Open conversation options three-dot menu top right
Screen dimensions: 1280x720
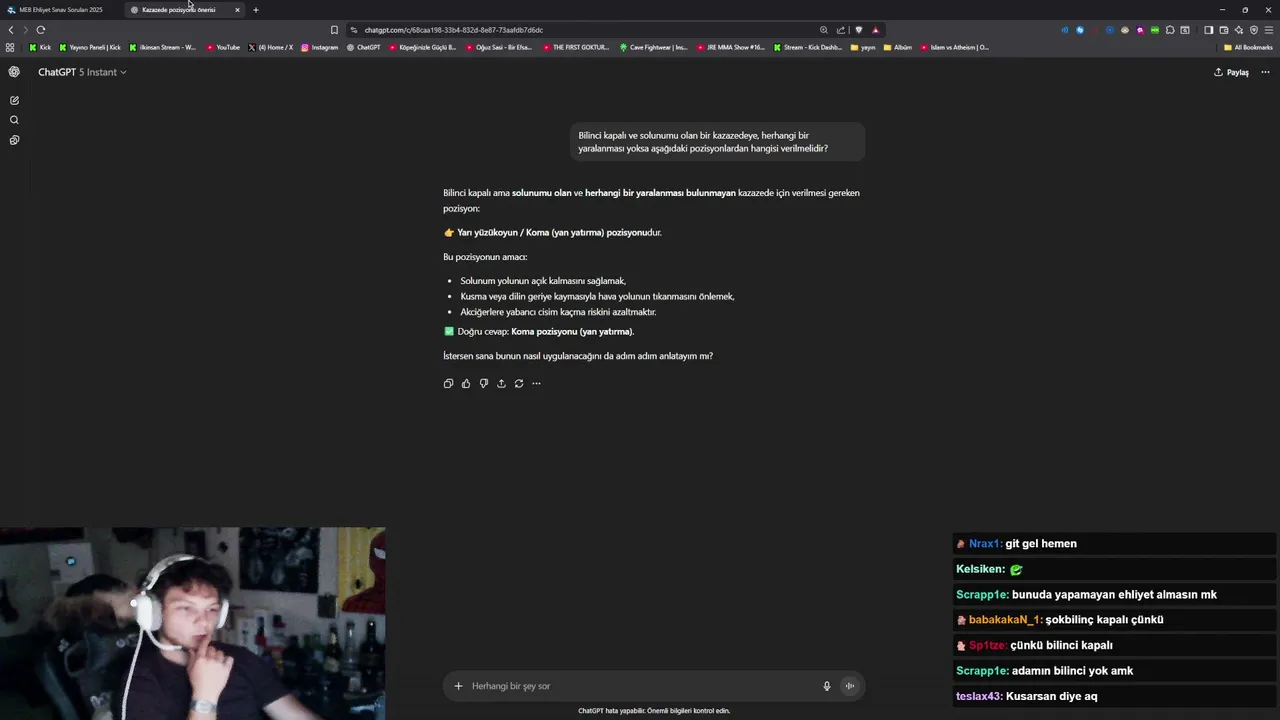click(x=1265, y=72)
